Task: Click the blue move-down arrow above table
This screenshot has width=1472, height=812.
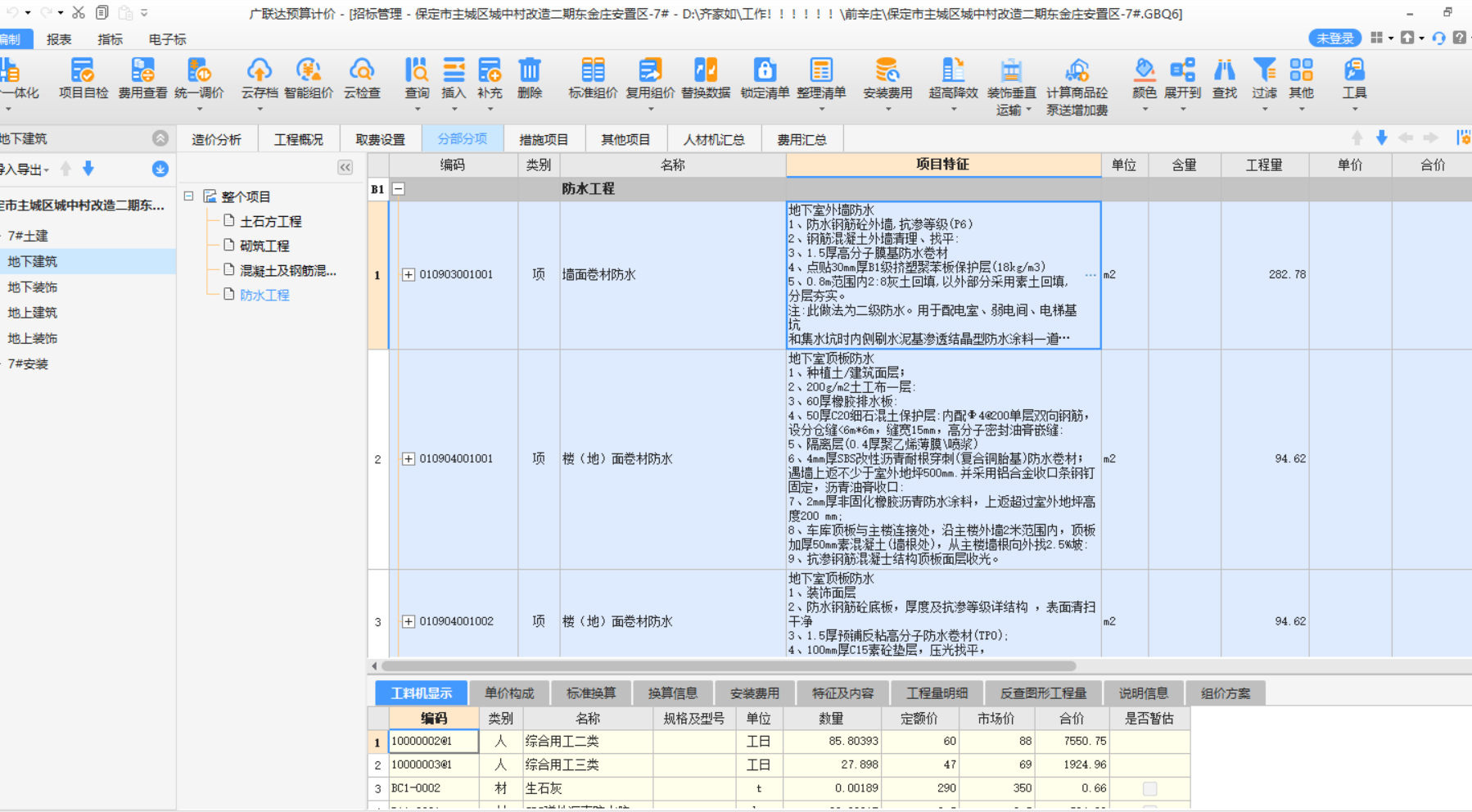Action: click(1382, 138)
